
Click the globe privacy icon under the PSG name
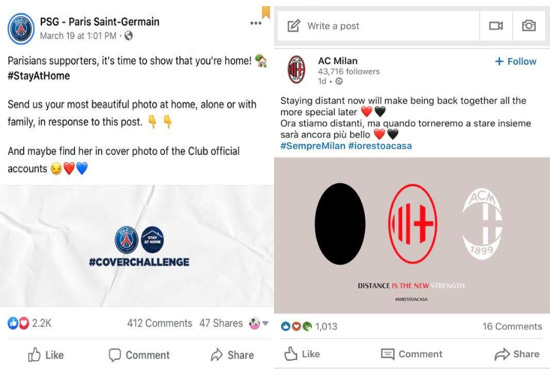tap(129, 36)
